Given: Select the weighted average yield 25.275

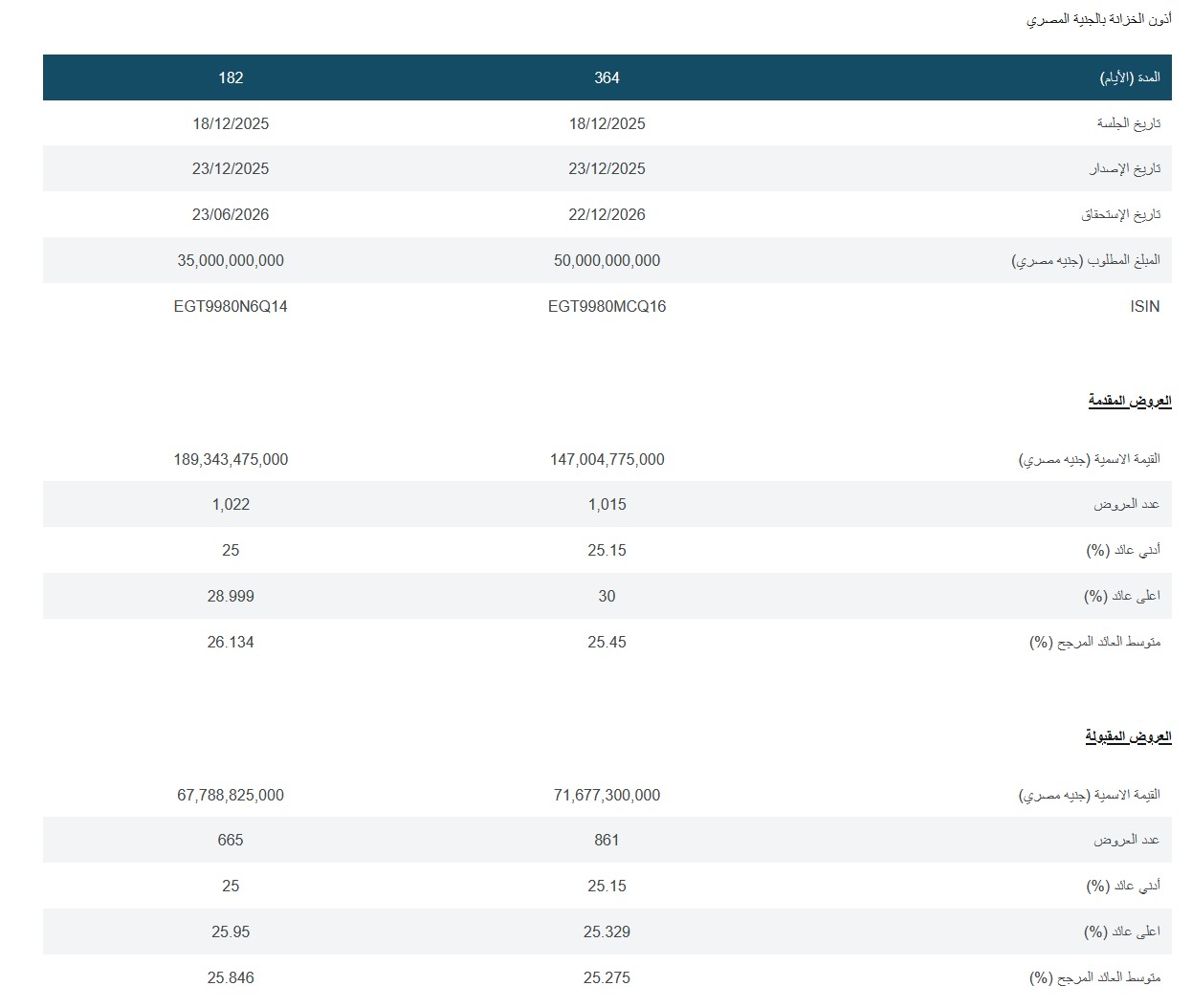Looking at the screenshot, I should pos(607,977).
